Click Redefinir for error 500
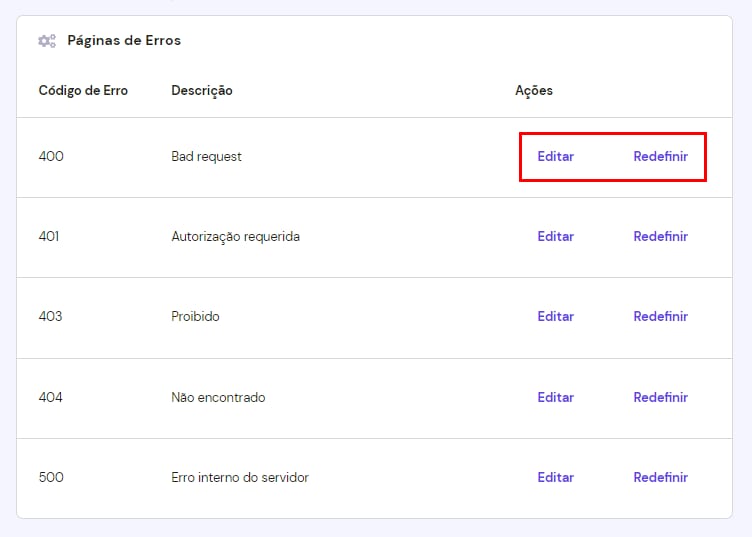This screenshot has height=537, width=752. tap(660, 477)
